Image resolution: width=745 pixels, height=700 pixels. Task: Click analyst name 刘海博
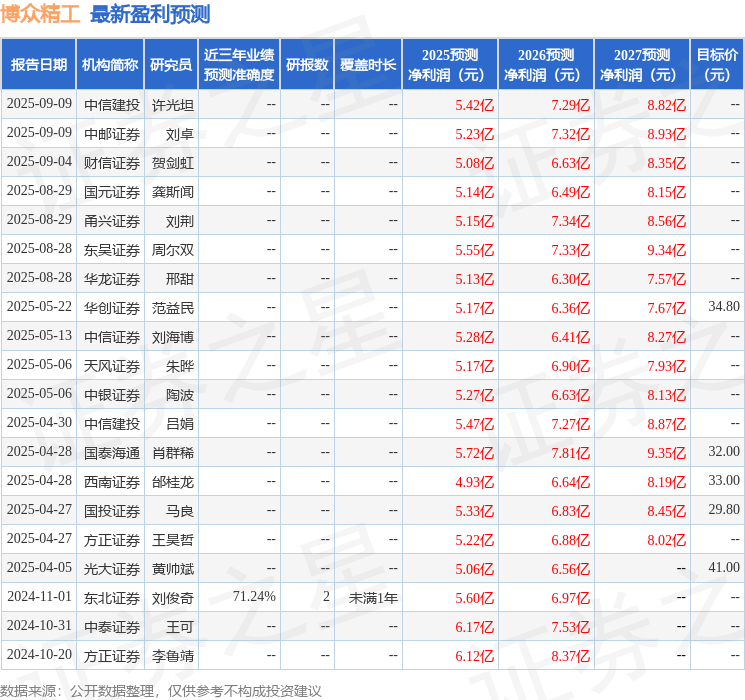pos(172,337)
